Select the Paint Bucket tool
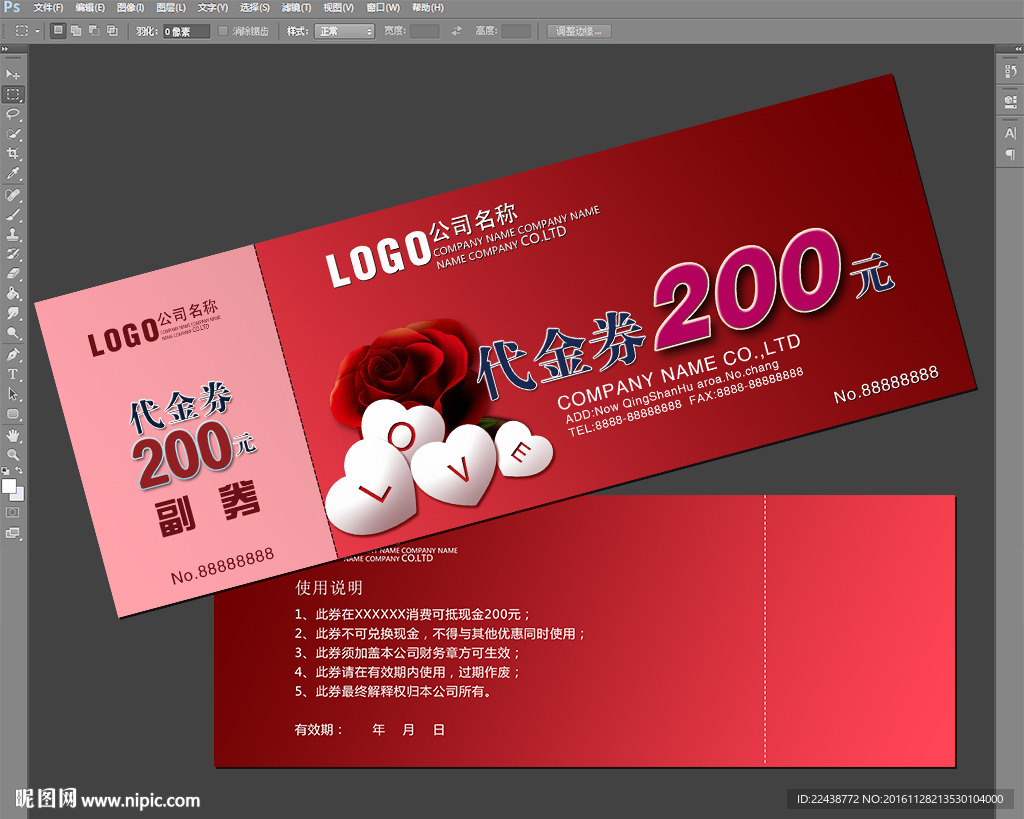1024x819 pixels. 12,294
